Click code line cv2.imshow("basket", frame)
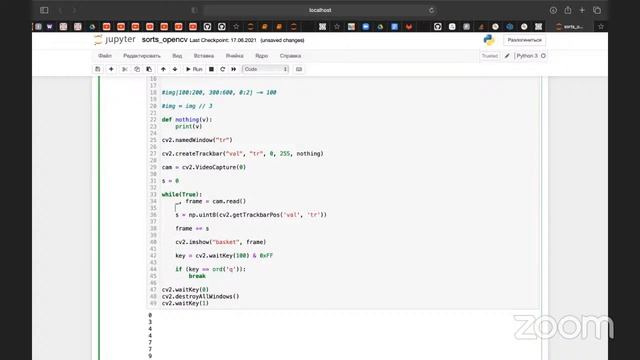 click(x=221, y=242)
